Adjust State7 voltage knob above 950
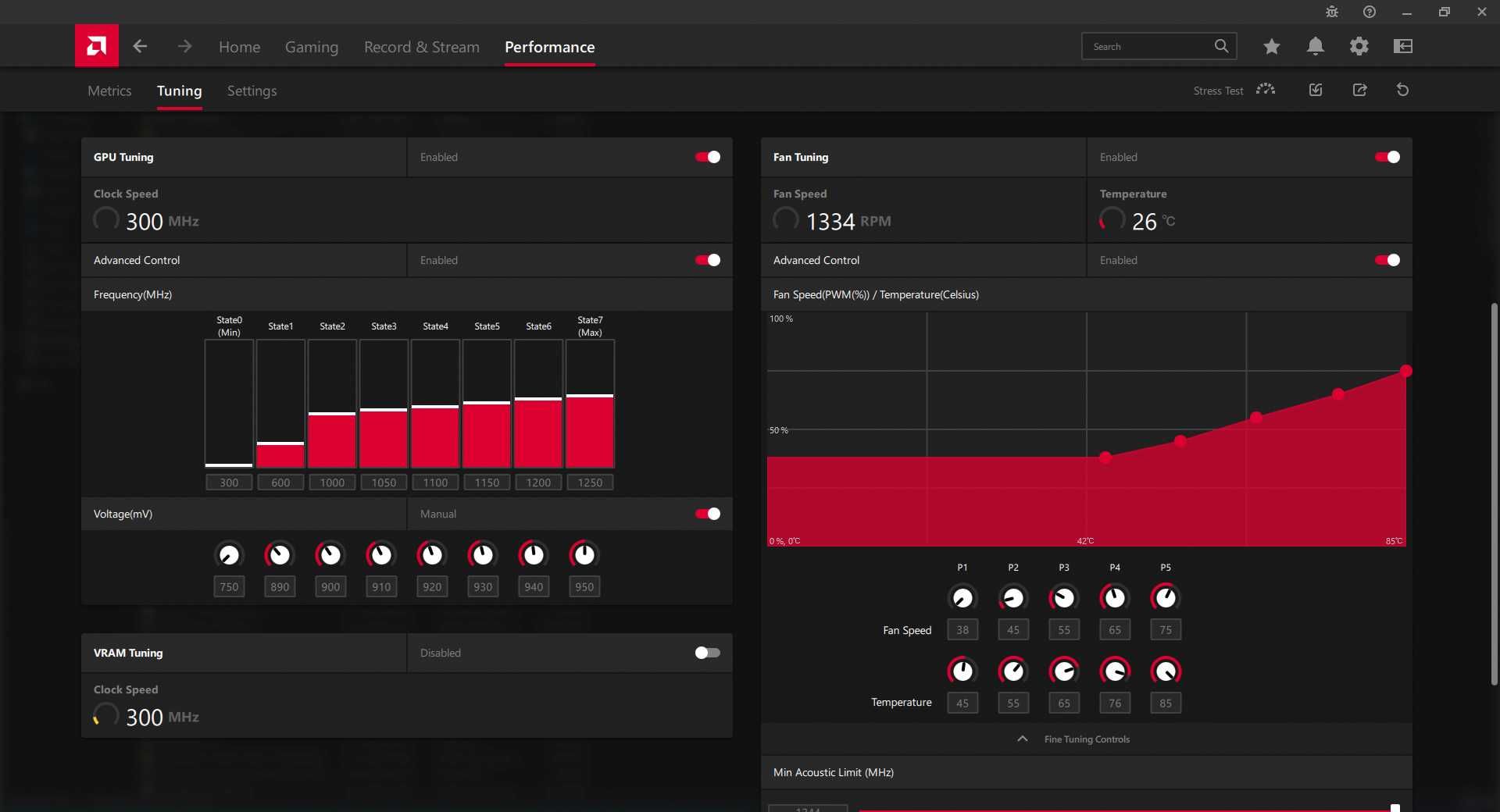 584,555
